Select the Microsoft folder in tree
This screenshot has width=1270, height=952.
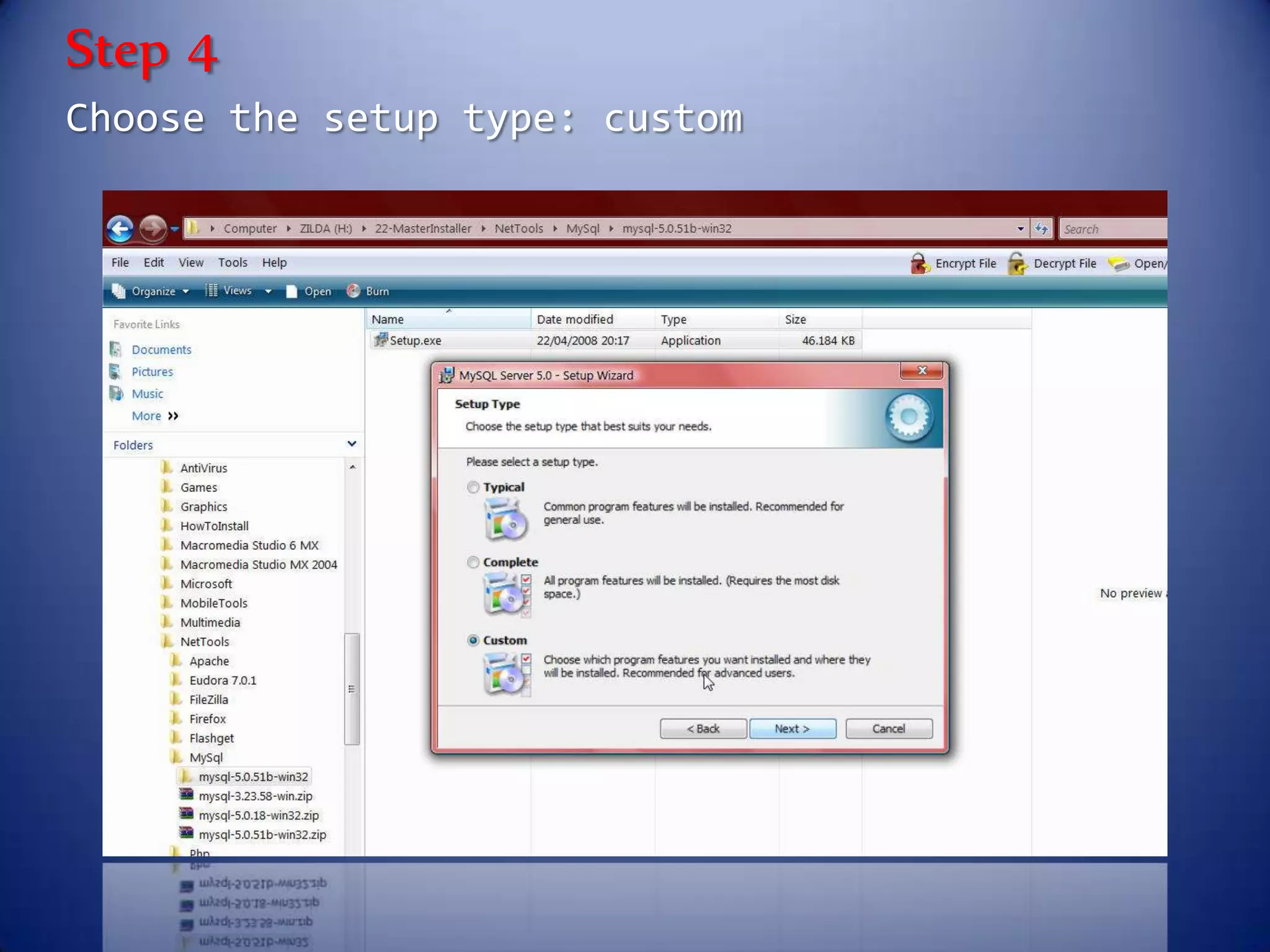(x=206, y=584)
